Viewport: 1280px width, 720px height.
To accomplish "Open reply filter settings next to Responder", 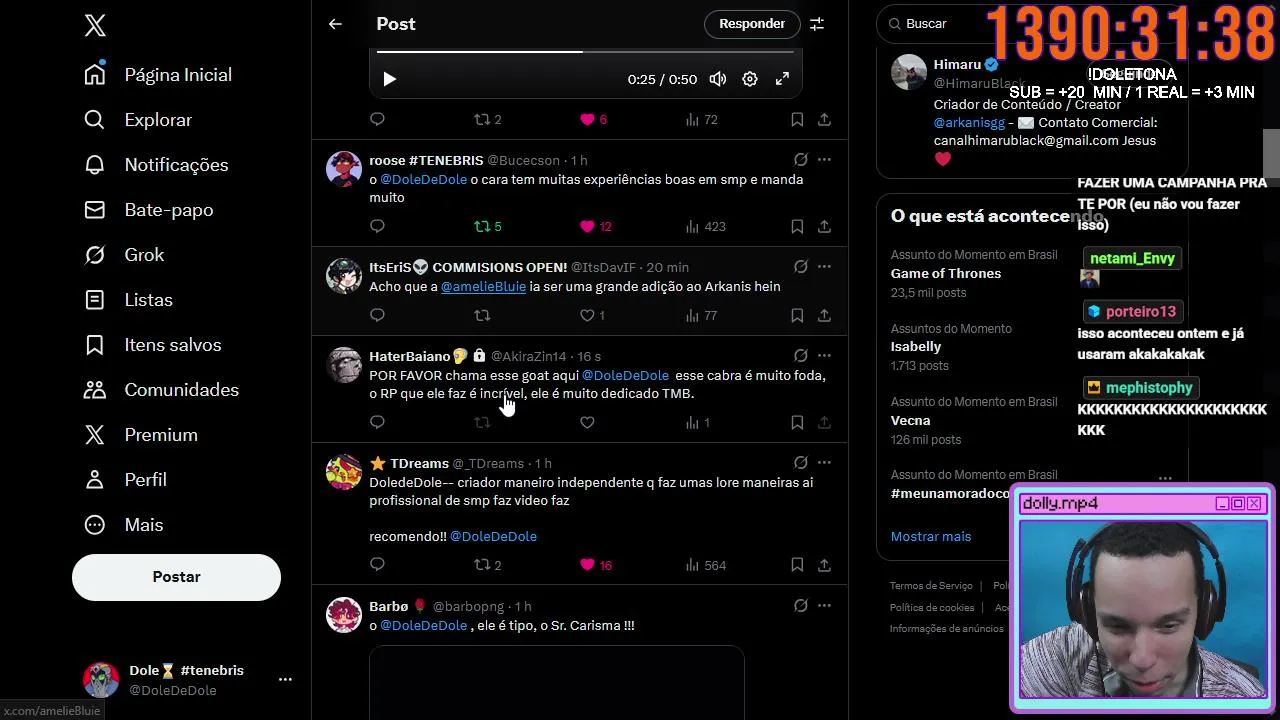I will (x=817, y=24).
